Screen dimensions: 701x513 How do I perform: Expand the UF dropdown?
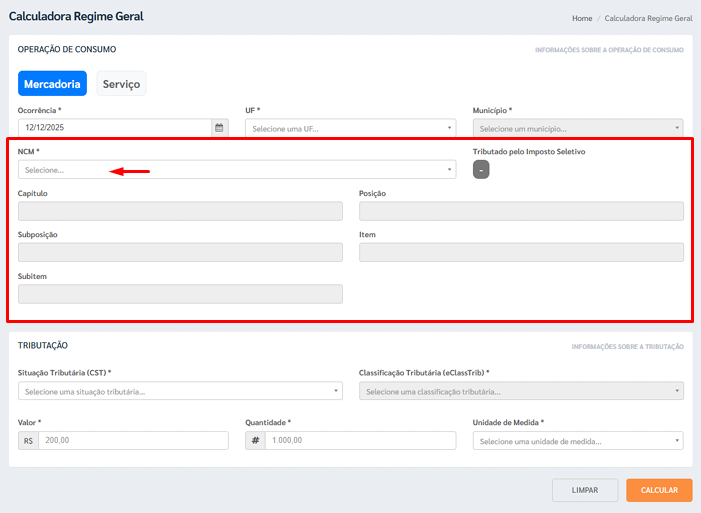(350, 128)
